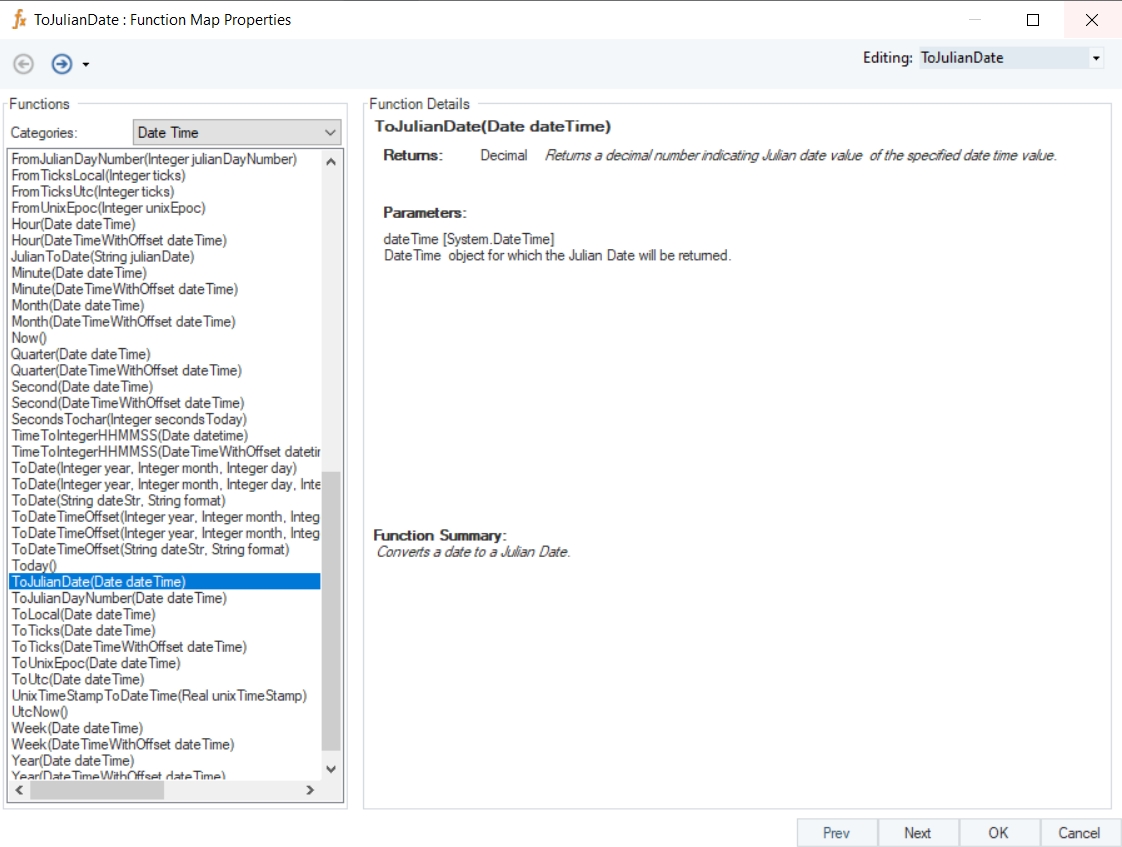1122x847 pixels.
Task: Pick JulianToDate(String julianDate) from list
Action: click(x=103, y=257)
